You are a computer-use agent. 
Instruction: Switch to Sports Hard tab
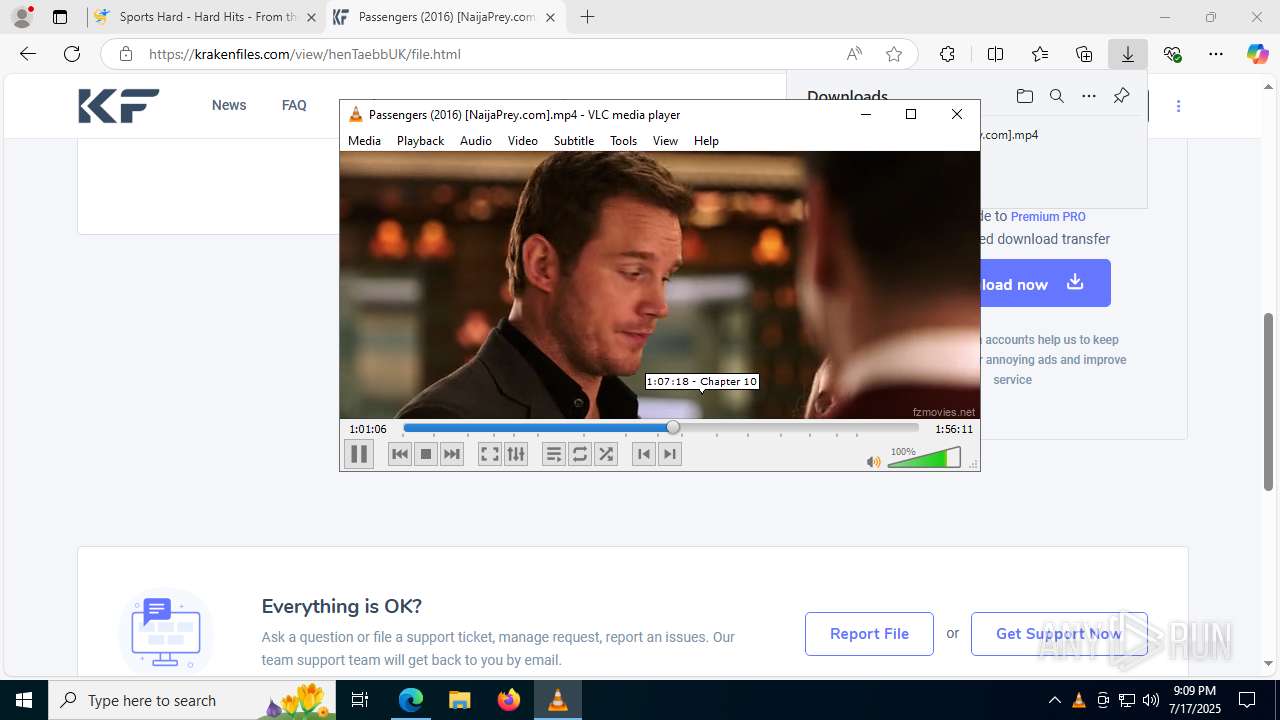(206, 17)
